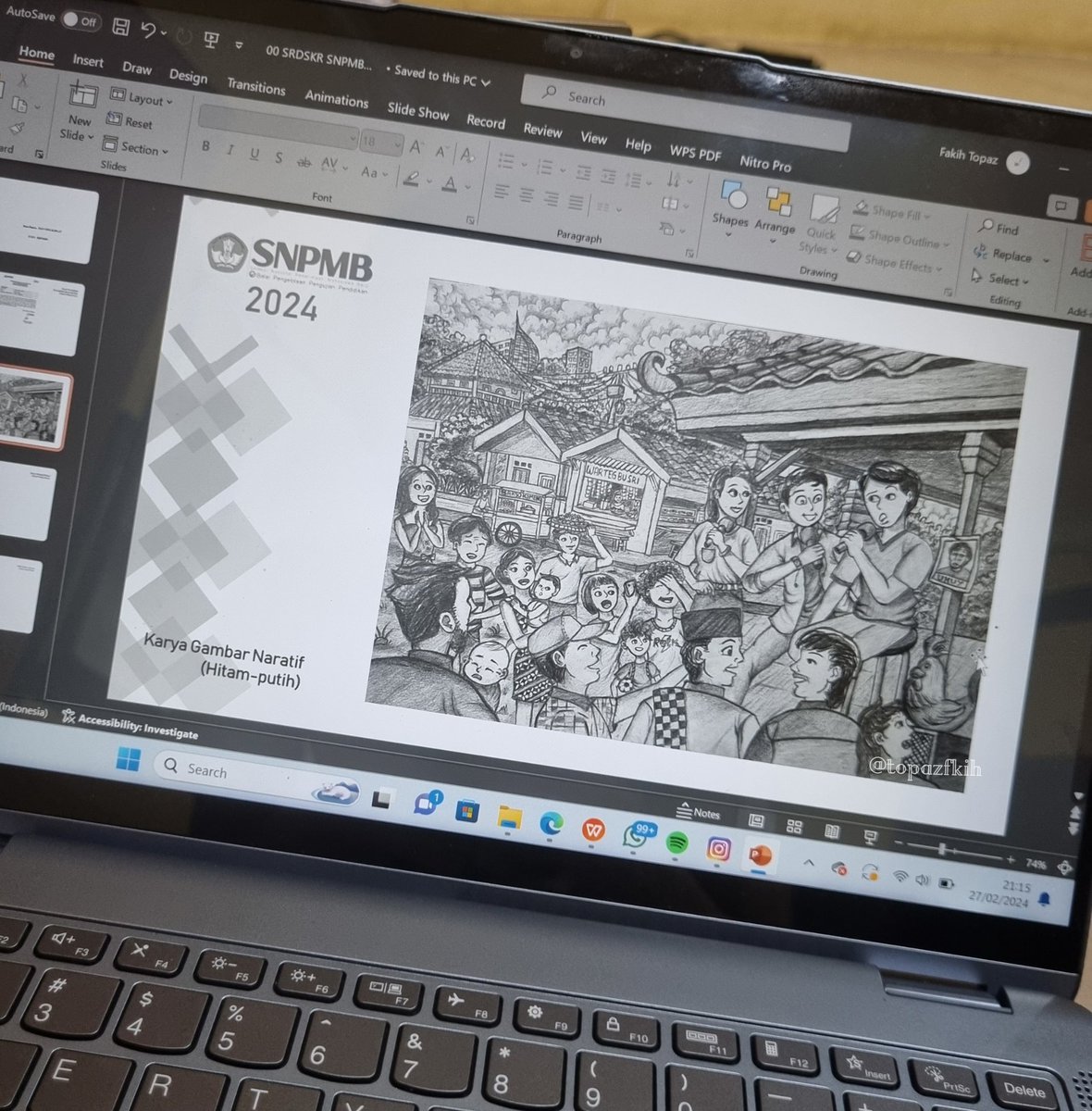Image resolution: width=1092 pixels, height=1111 pixels.
Task: Open the Draw tab
Action: tap(137, 68)
